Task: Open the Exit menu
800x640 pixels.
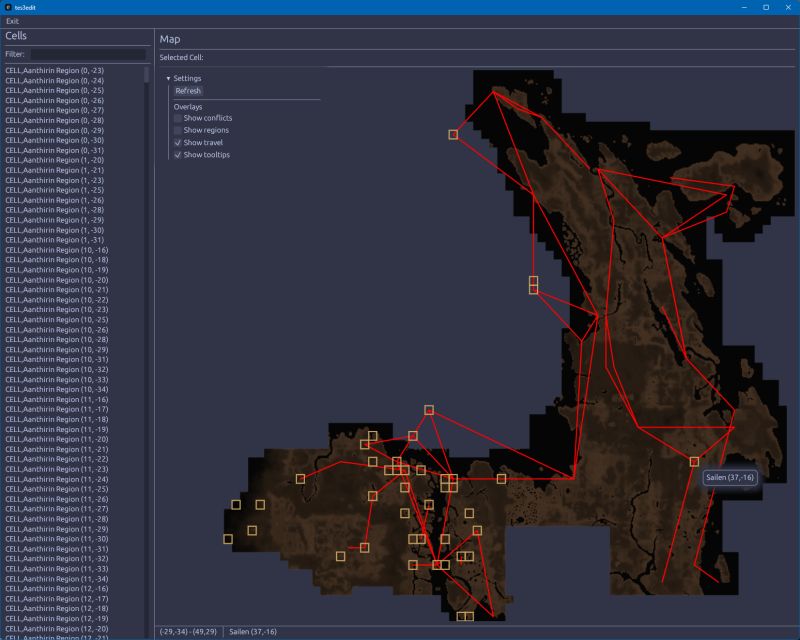Action: 12,21
